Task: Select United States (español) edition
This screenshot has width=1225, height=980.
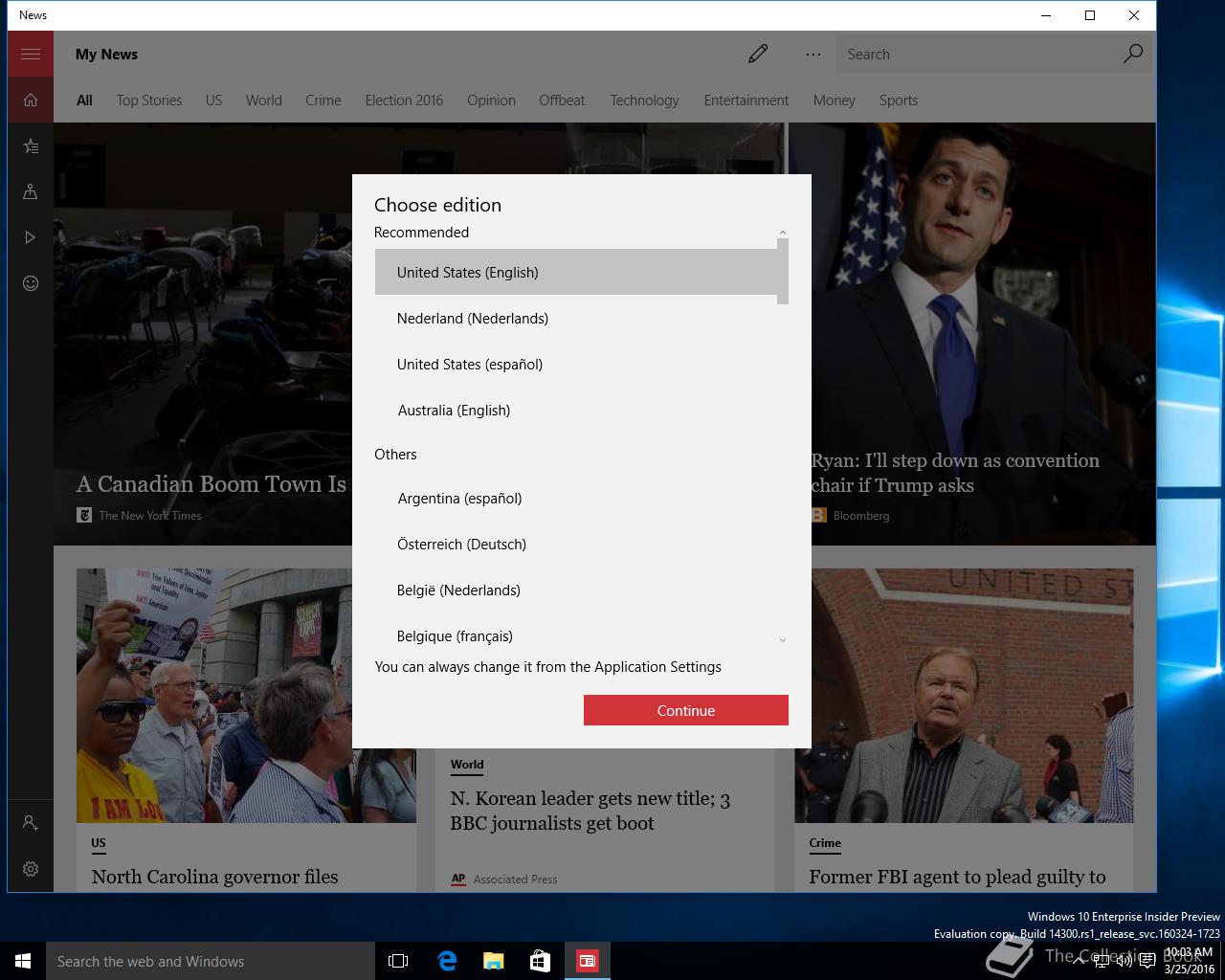Action: [x=576, y=364]
